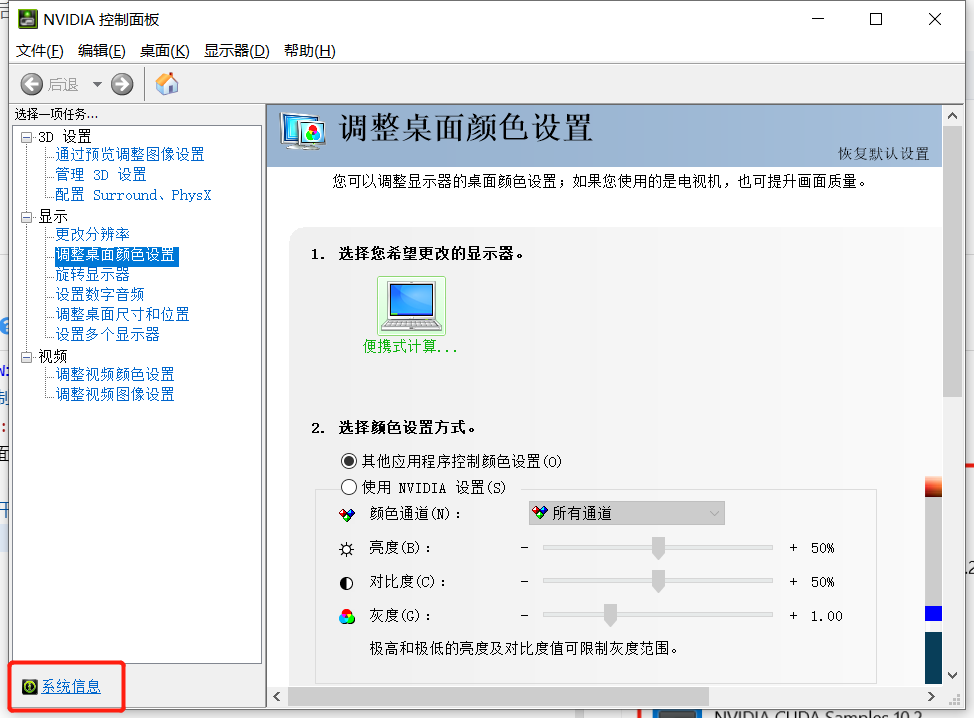Open 调整桌面尺寸和位置 task
974x718 pixels.
[122, 314]
